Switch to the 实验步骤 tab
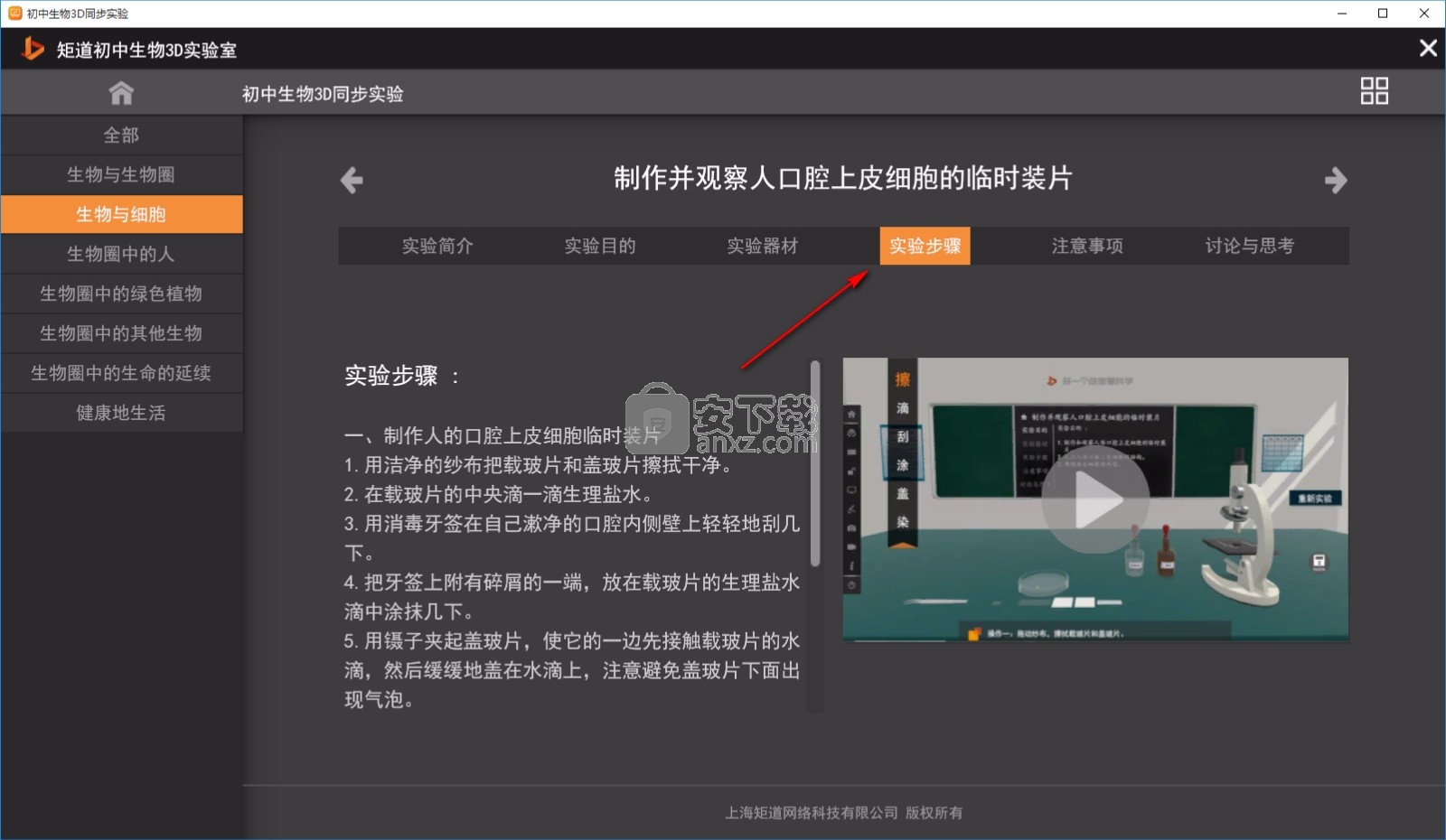Screen dimensions: 1446x840 pos(925,246)
